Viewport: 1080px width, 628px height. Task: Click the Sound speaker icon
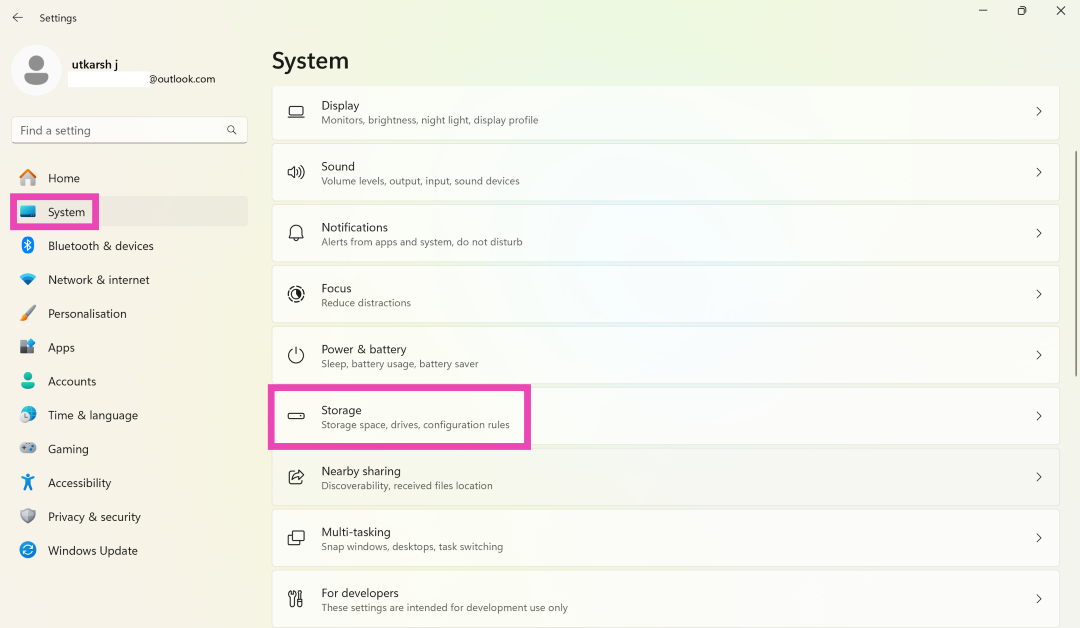click(x=296, y=172)
